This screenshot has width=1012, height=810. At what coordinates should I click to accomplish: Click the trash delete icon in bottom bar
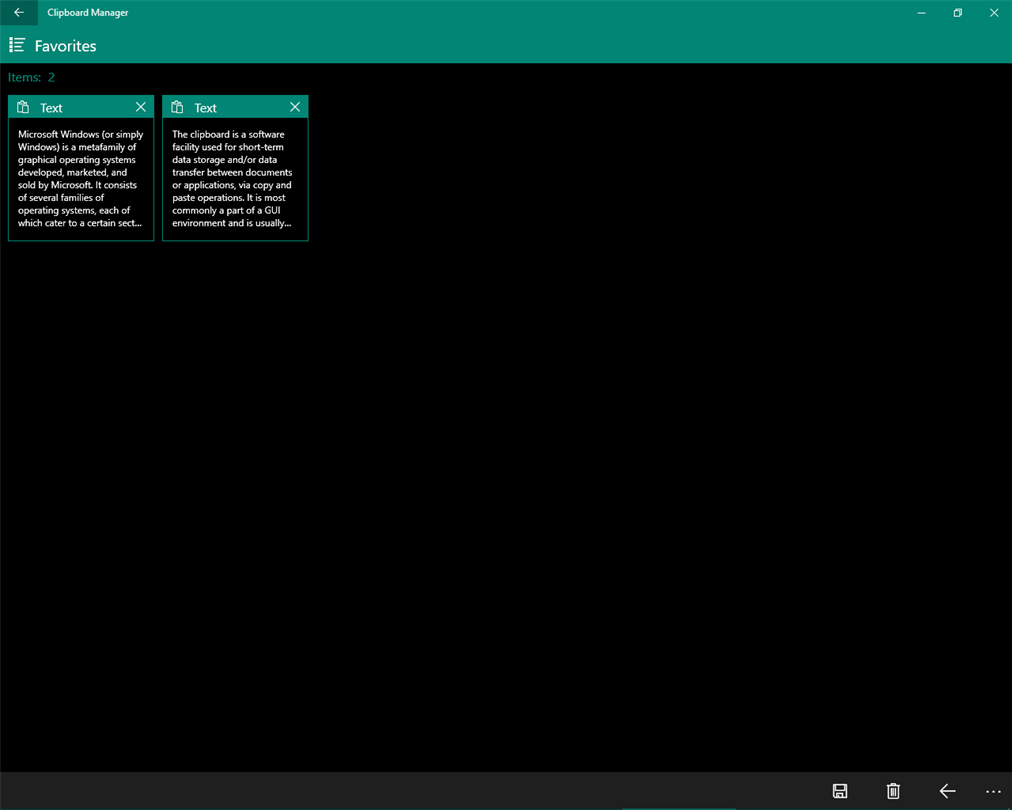point(893,791)
